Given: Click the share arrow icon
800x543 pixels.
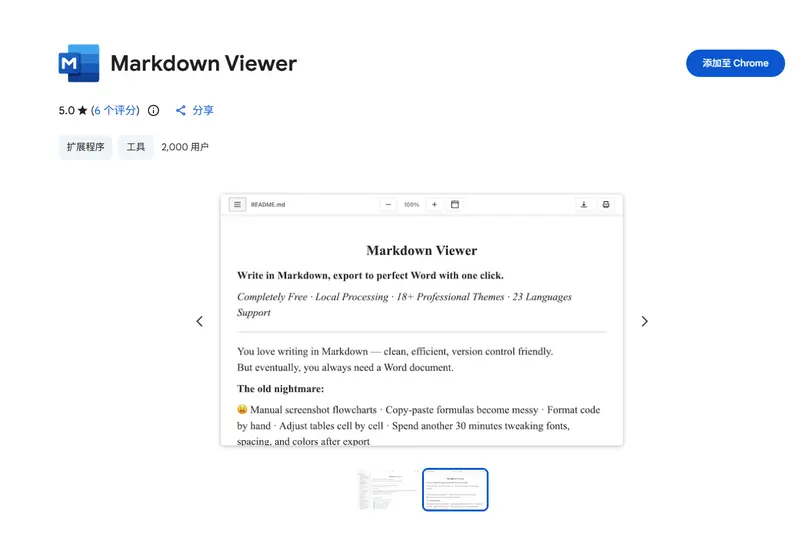Looking at the screenshot, I should 181,110.
